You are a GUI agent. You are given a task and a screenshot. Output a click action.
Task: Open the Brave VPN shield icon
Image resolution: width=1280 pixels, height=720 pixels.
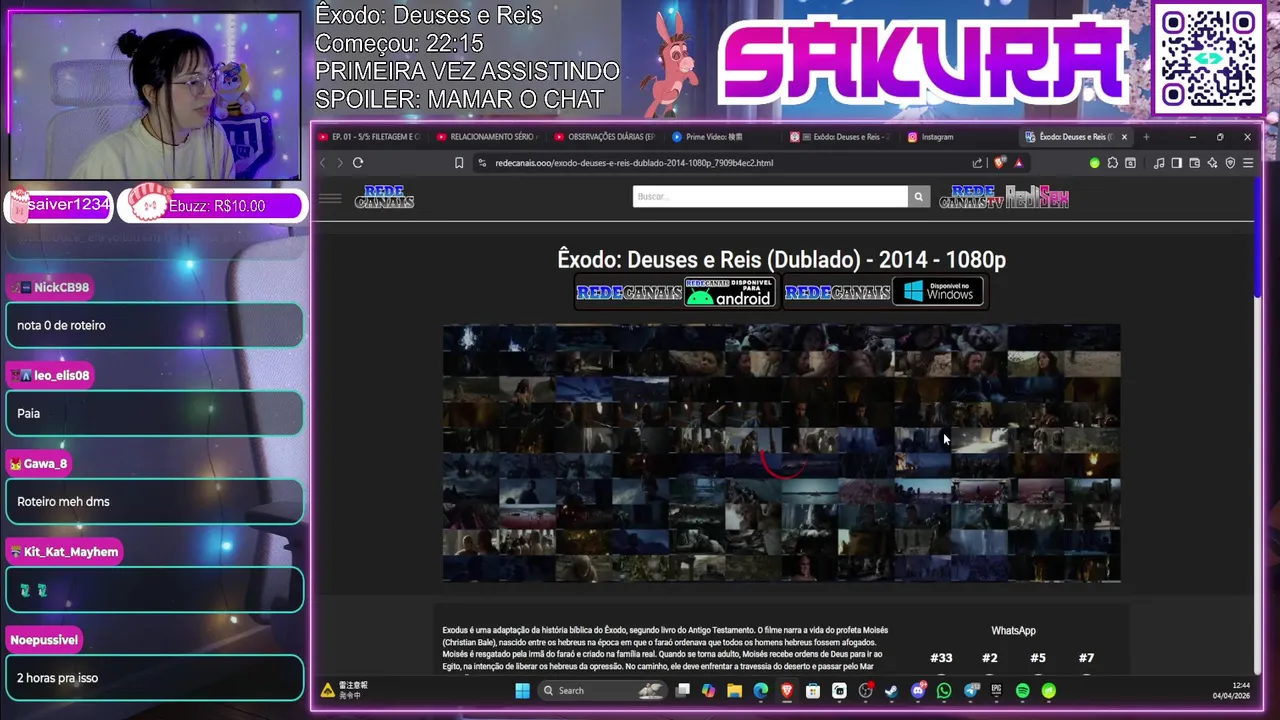click(x=1230, y=163)
